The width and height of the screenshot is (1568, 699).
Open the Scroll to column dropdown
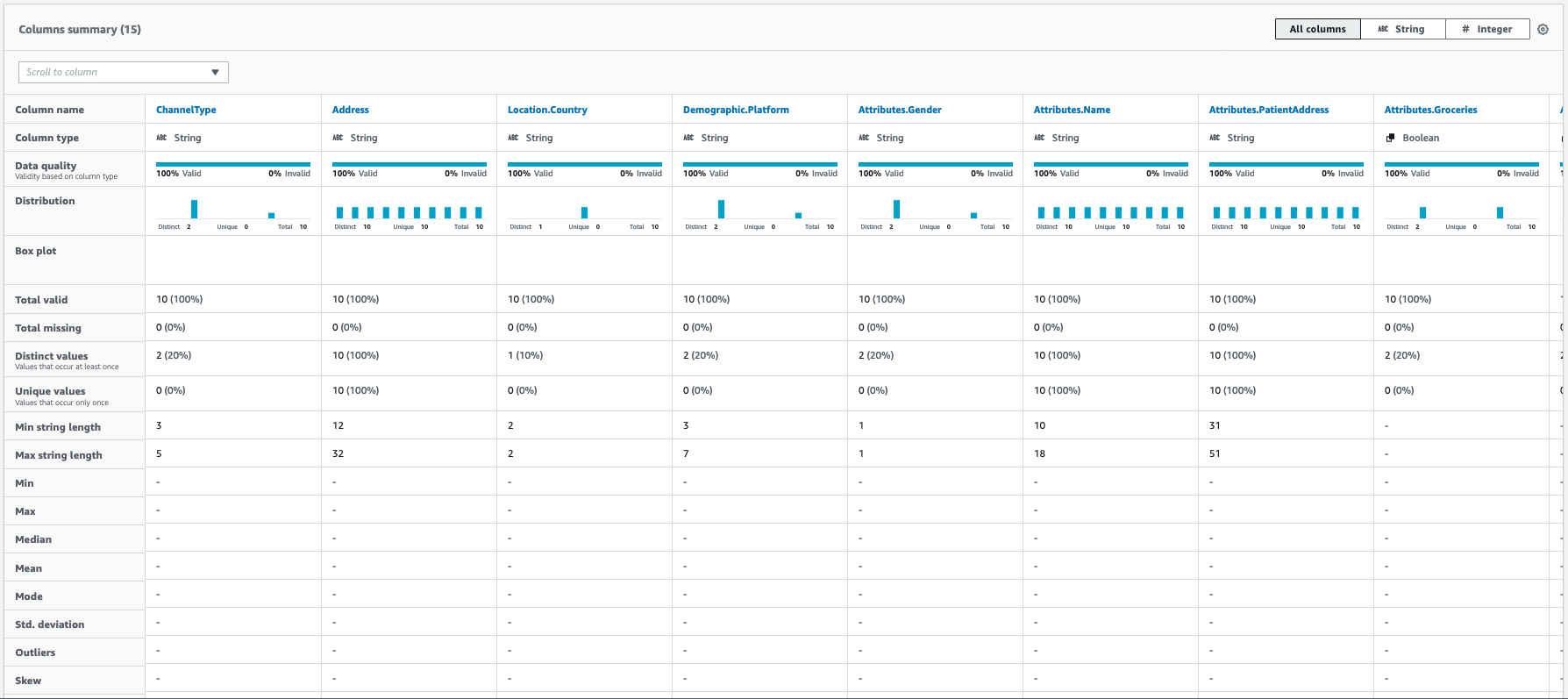[124, 72]
